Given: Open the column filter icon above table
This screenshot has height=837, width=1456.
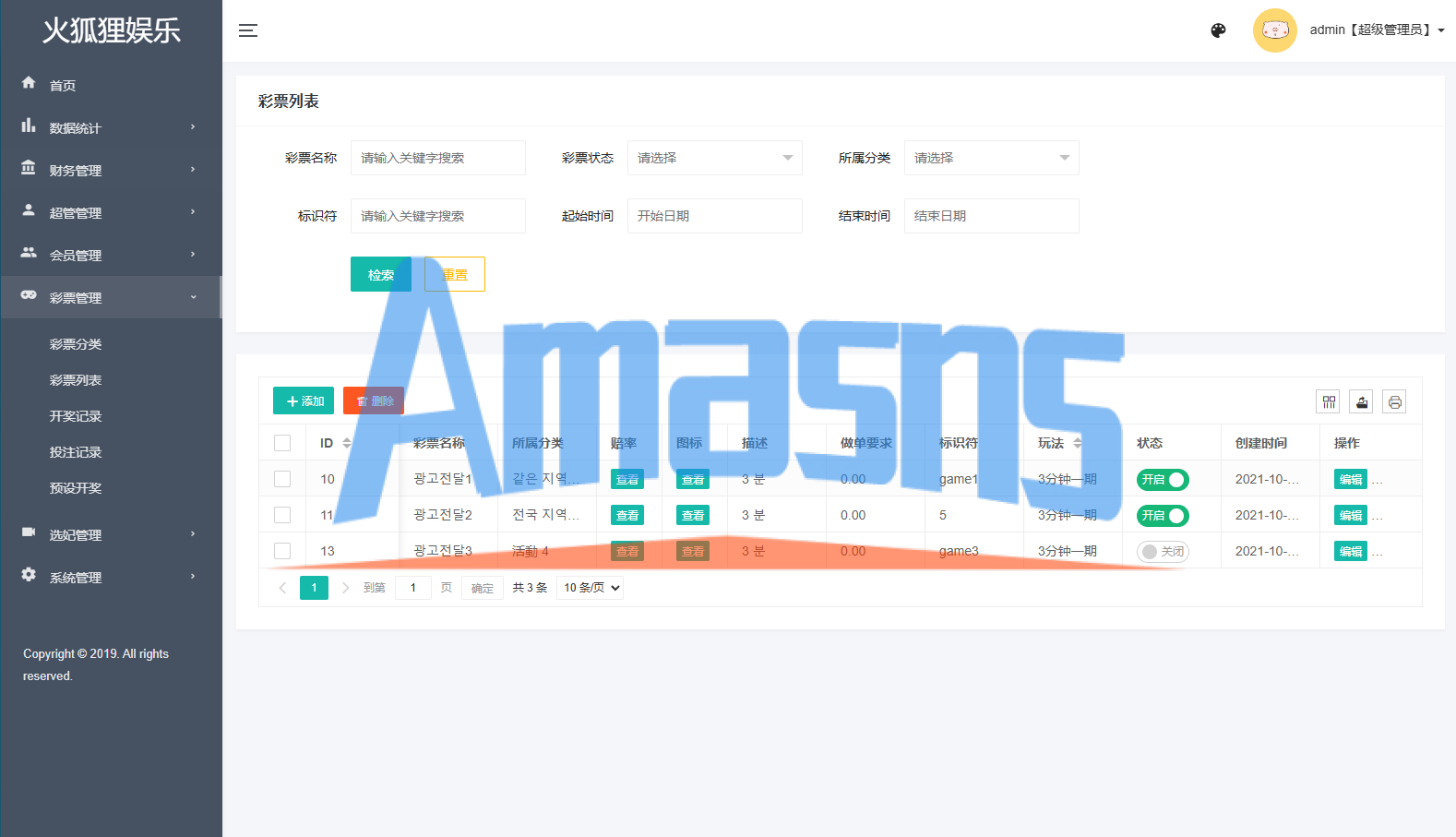Looking at the screenshot, I should pos(1329,401).
